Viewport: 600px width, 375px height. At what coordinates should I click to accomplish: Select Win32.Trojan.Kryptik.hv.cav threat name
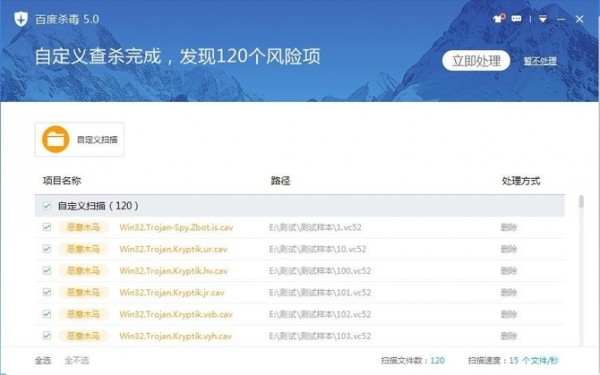click(x=173, y=271)
